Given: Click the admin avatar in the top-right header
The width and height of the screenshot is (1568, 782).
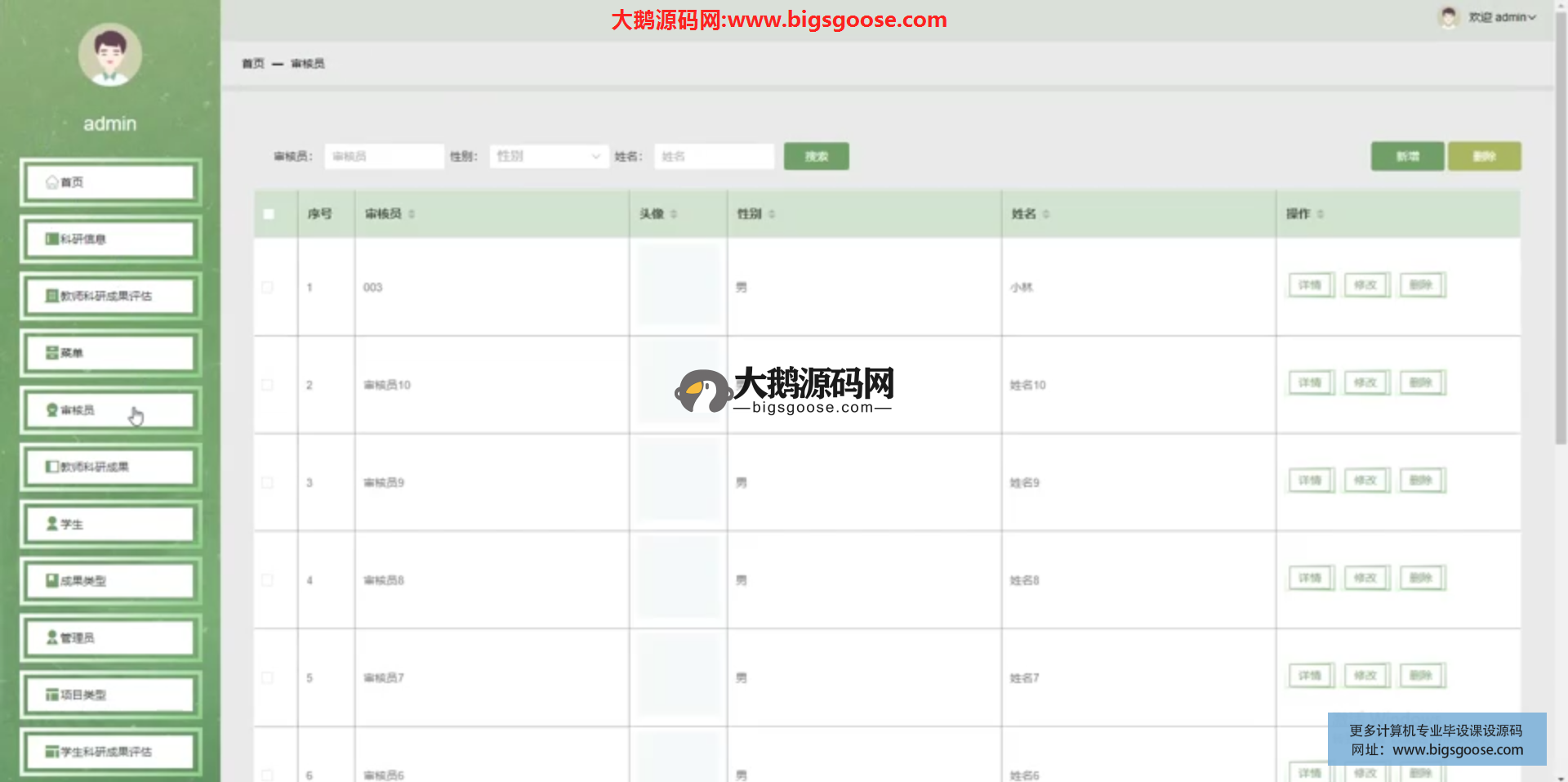Looking at the screenshot, I should 1448,17.
